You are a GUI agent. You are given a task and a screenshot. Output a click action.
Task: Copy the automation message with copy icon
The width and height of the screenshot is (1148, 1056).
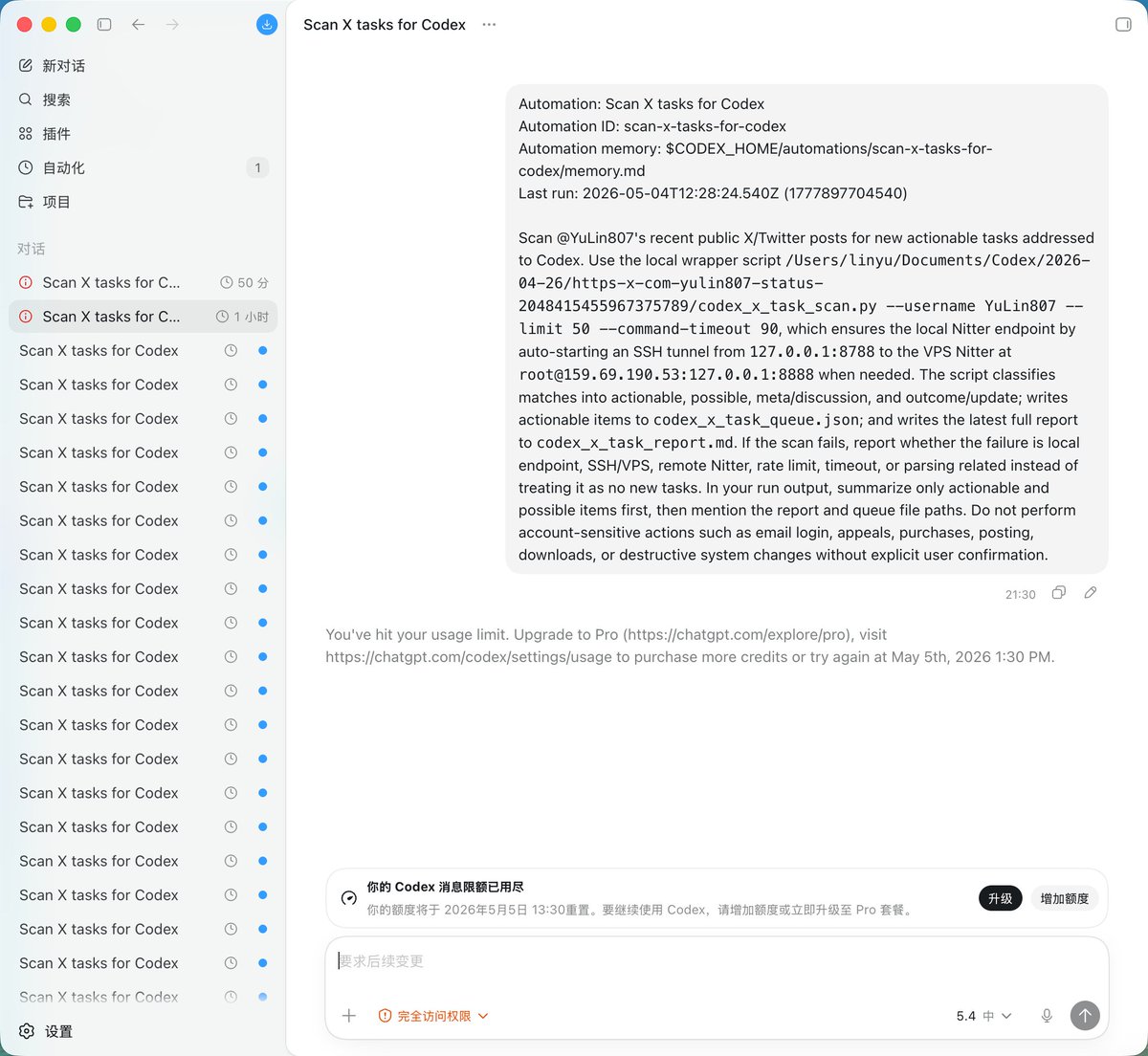coord(1058,593)
